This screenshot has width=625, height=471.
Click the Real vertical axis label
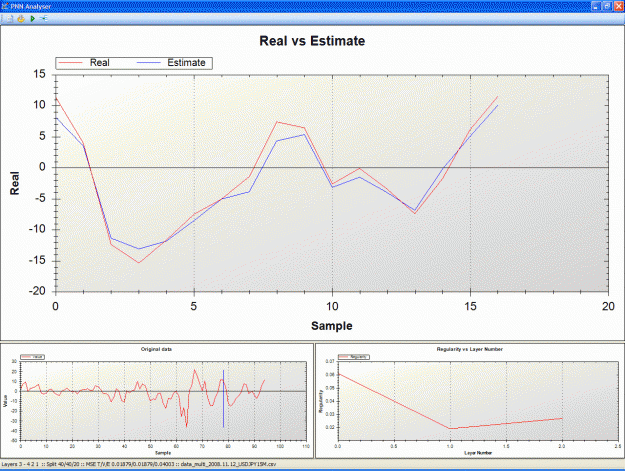15,183
